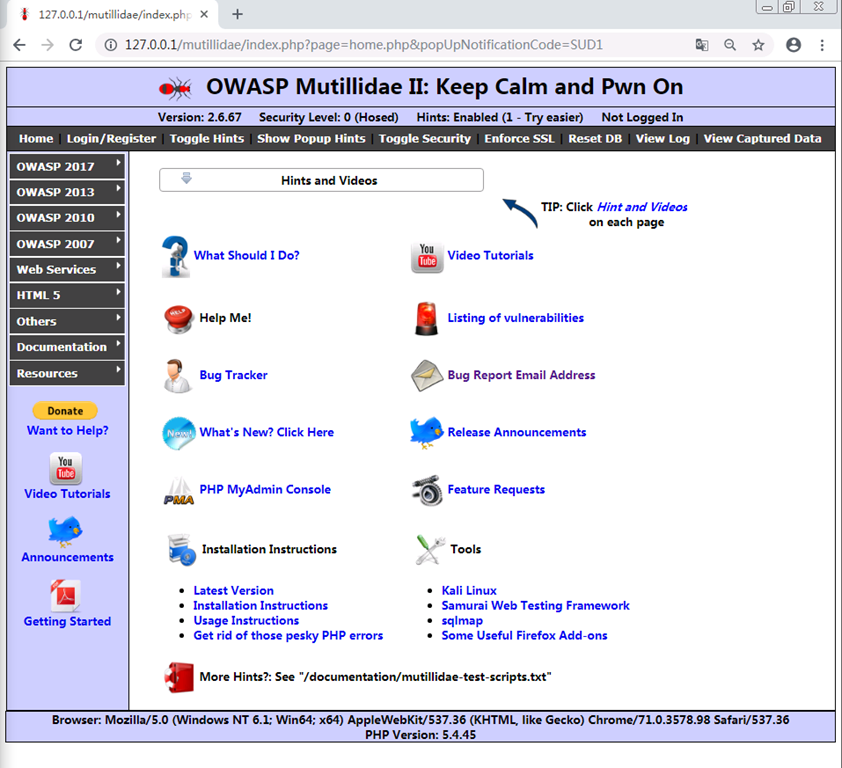
Task: Open the Want to Help? link
Action: coord(67,431)
